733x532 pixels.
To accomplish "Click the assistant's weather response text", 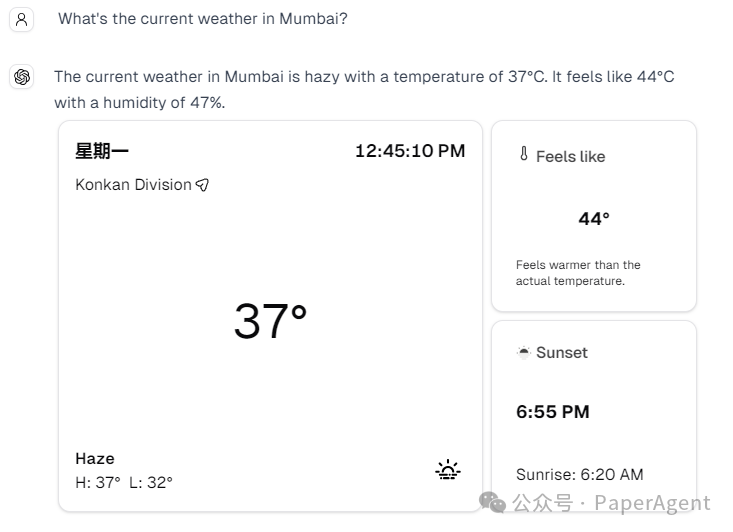I will coord(364,89).
